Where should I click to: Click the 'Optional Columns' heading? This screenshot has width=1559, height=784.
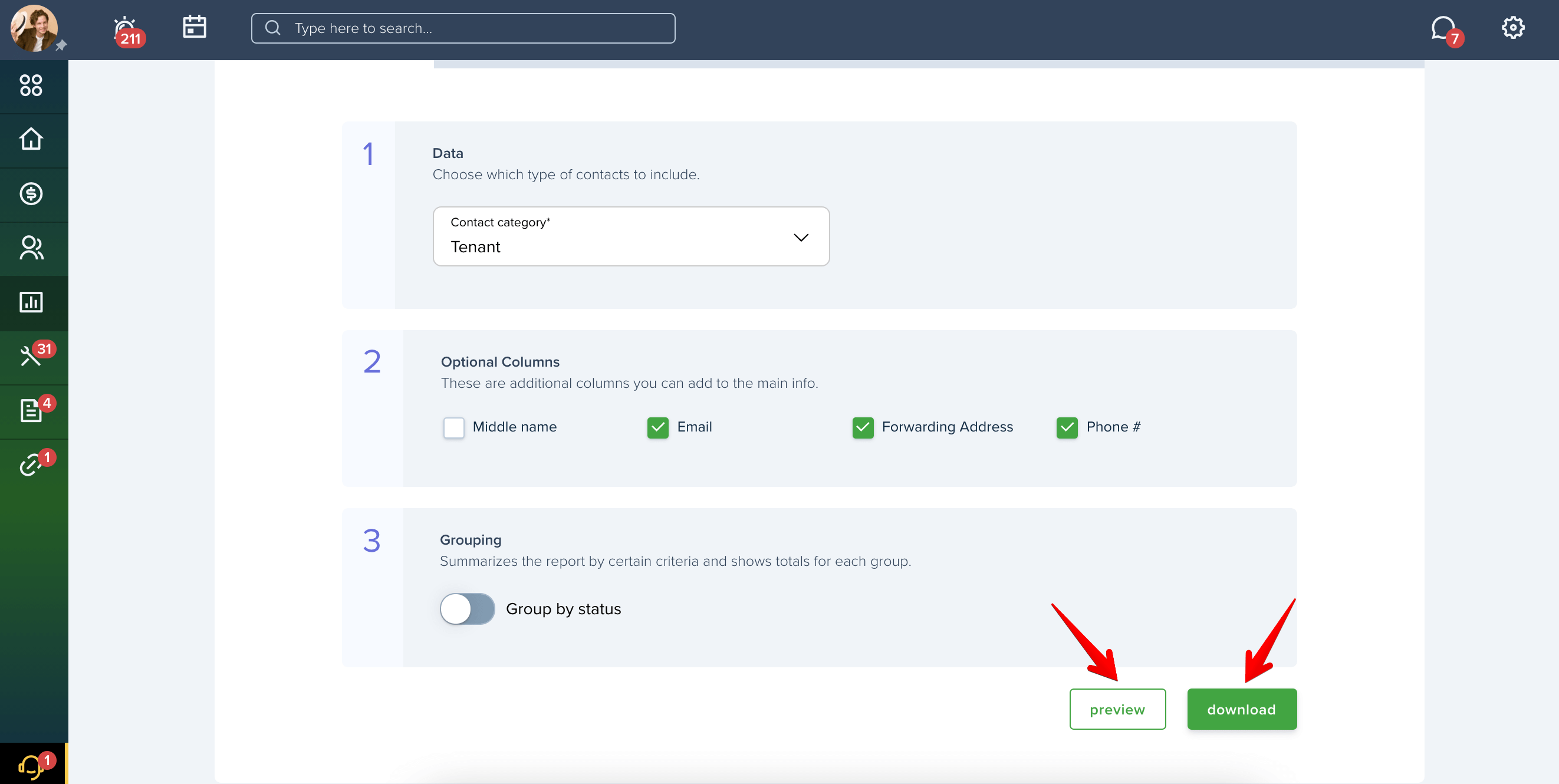click(x=500, y=362)
